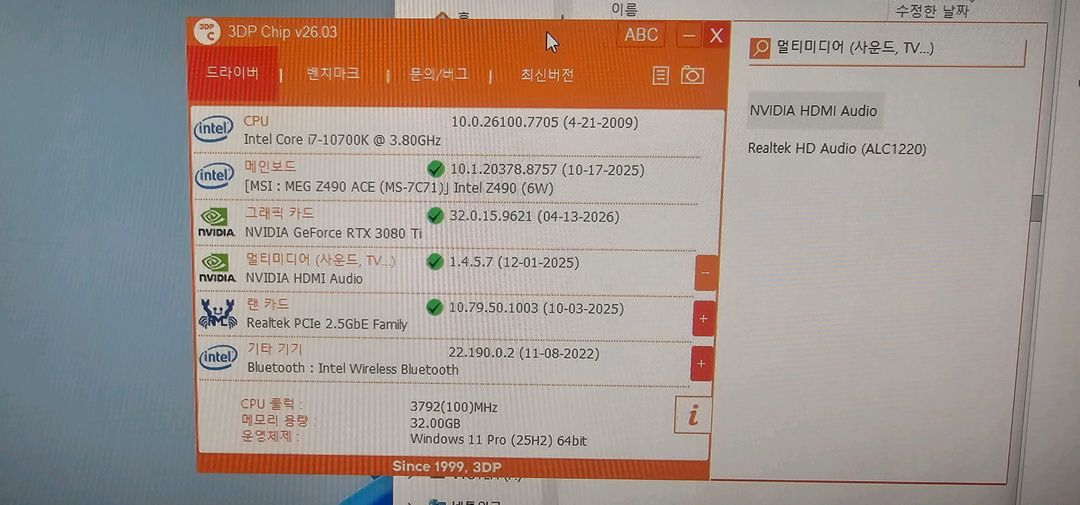
Task: Expand the 기타 기기 device list with plus button
Action: pos(701,363)
